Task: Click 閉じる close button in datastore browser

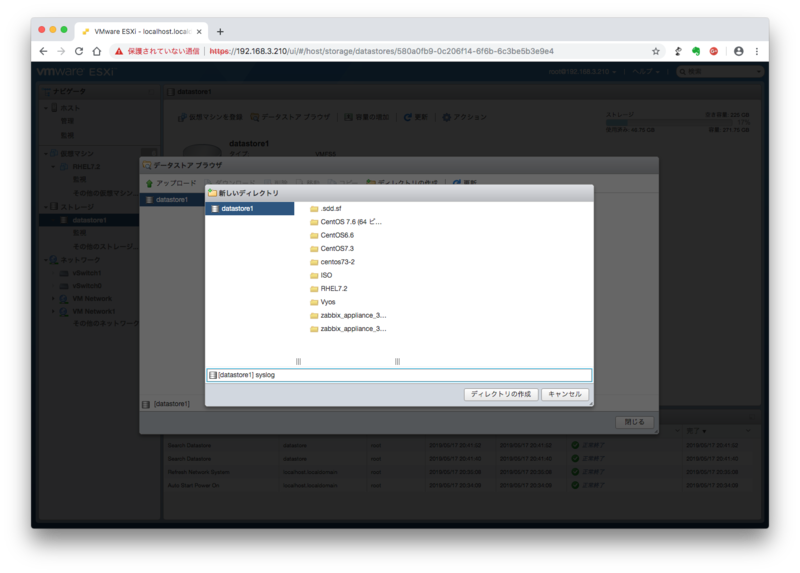Action: [635, 422]
